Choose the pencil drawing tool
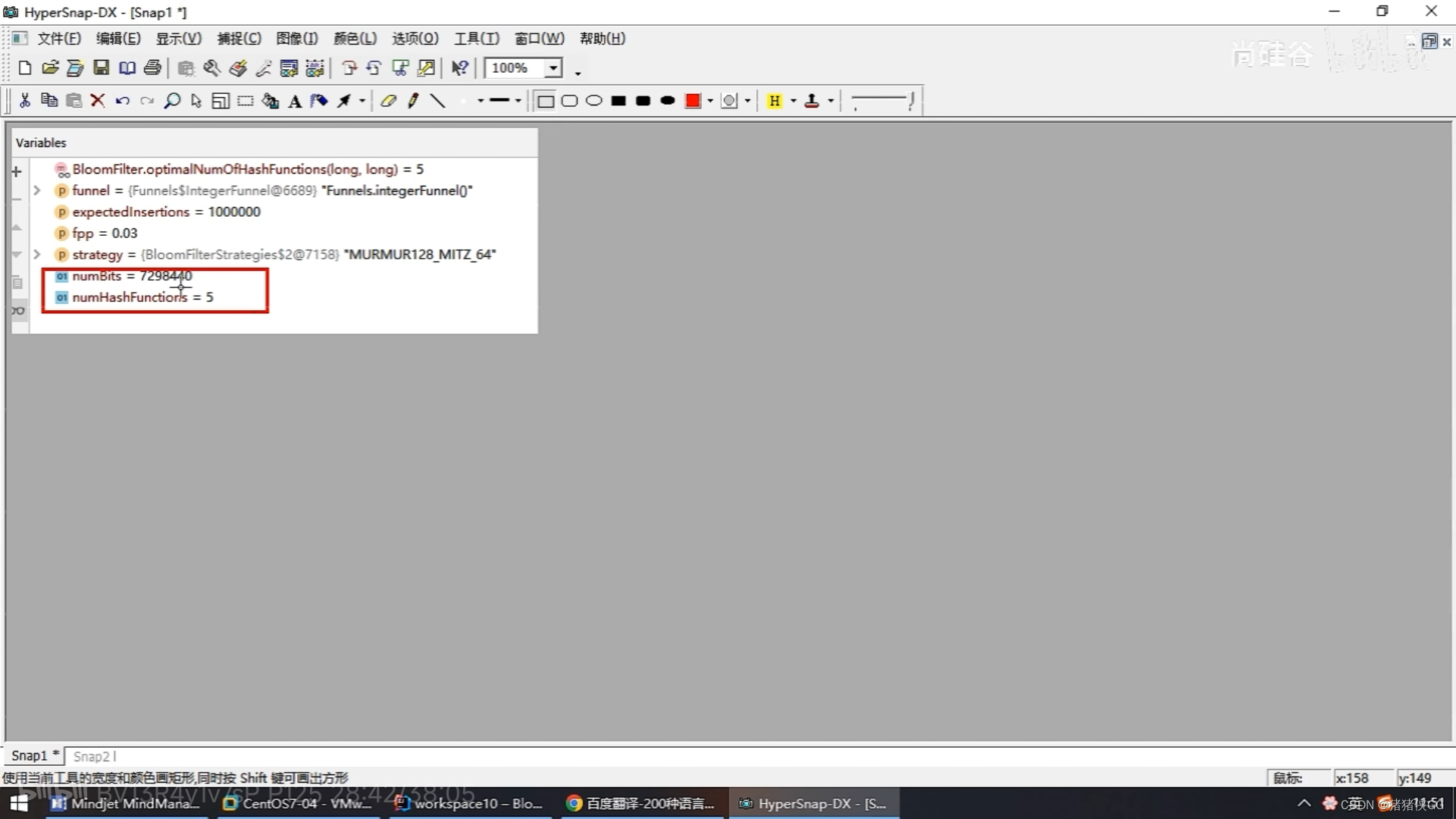This screenshot has width=1456, height=819. 413,100
